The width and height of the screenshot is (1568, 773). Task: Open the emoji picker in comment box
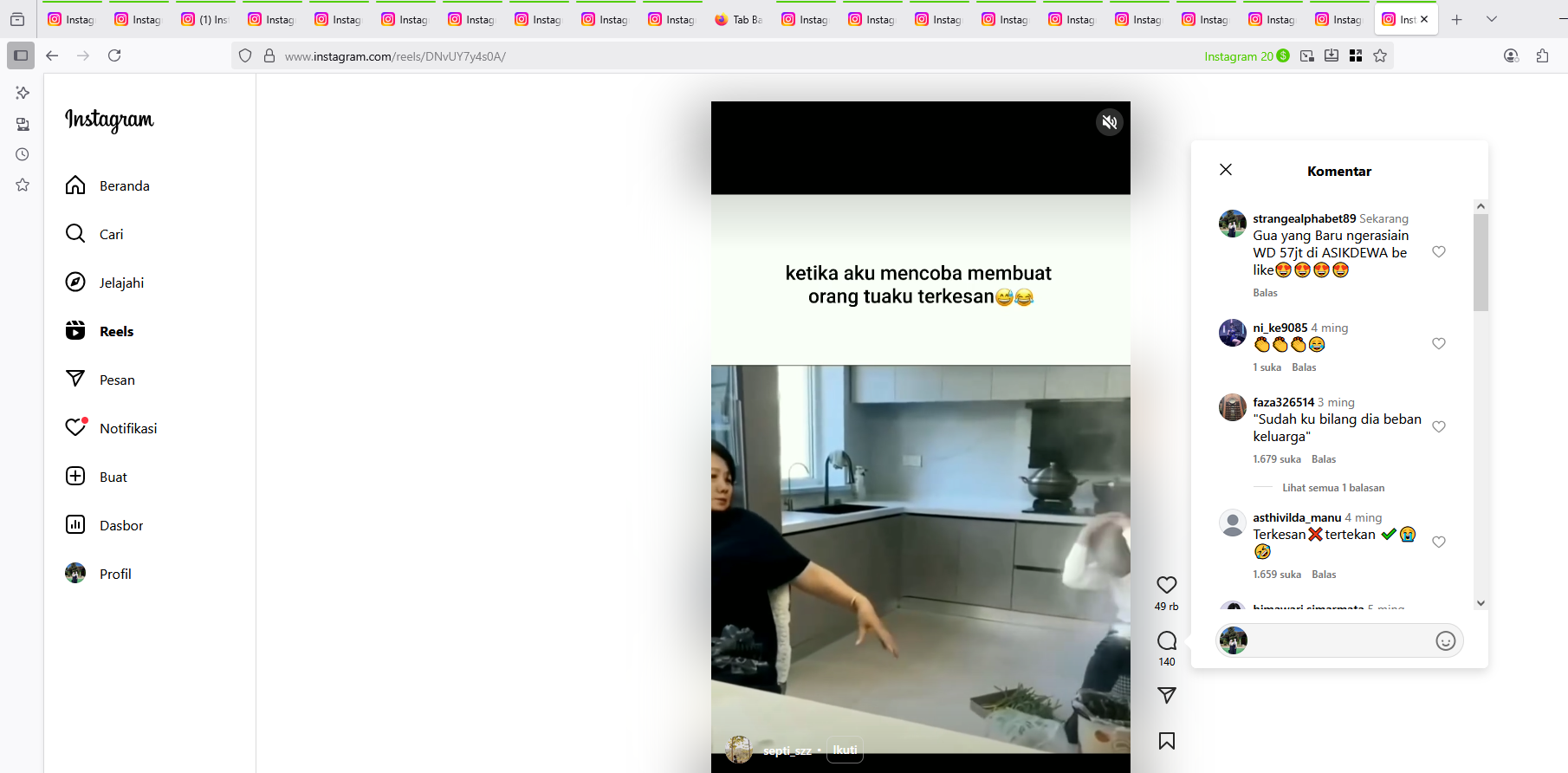point(1446,640)
